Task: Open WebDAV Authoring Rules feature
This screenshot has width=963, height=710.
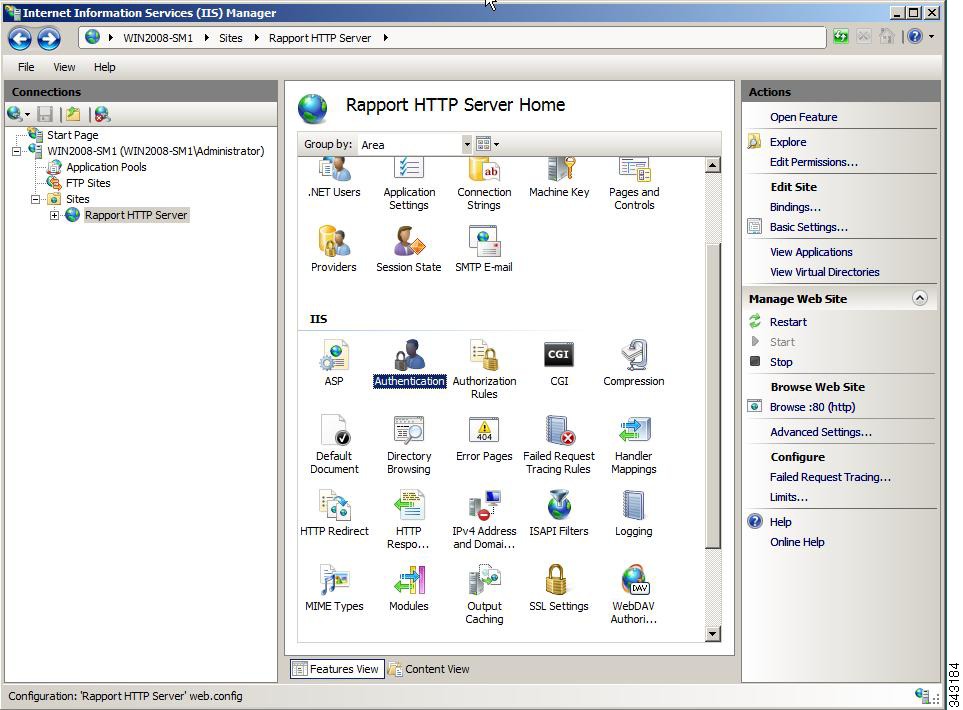Action: 634,594
